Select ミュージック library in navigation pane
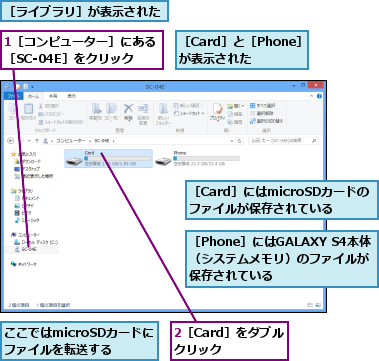The image size is (379, 361). [27, 220]
